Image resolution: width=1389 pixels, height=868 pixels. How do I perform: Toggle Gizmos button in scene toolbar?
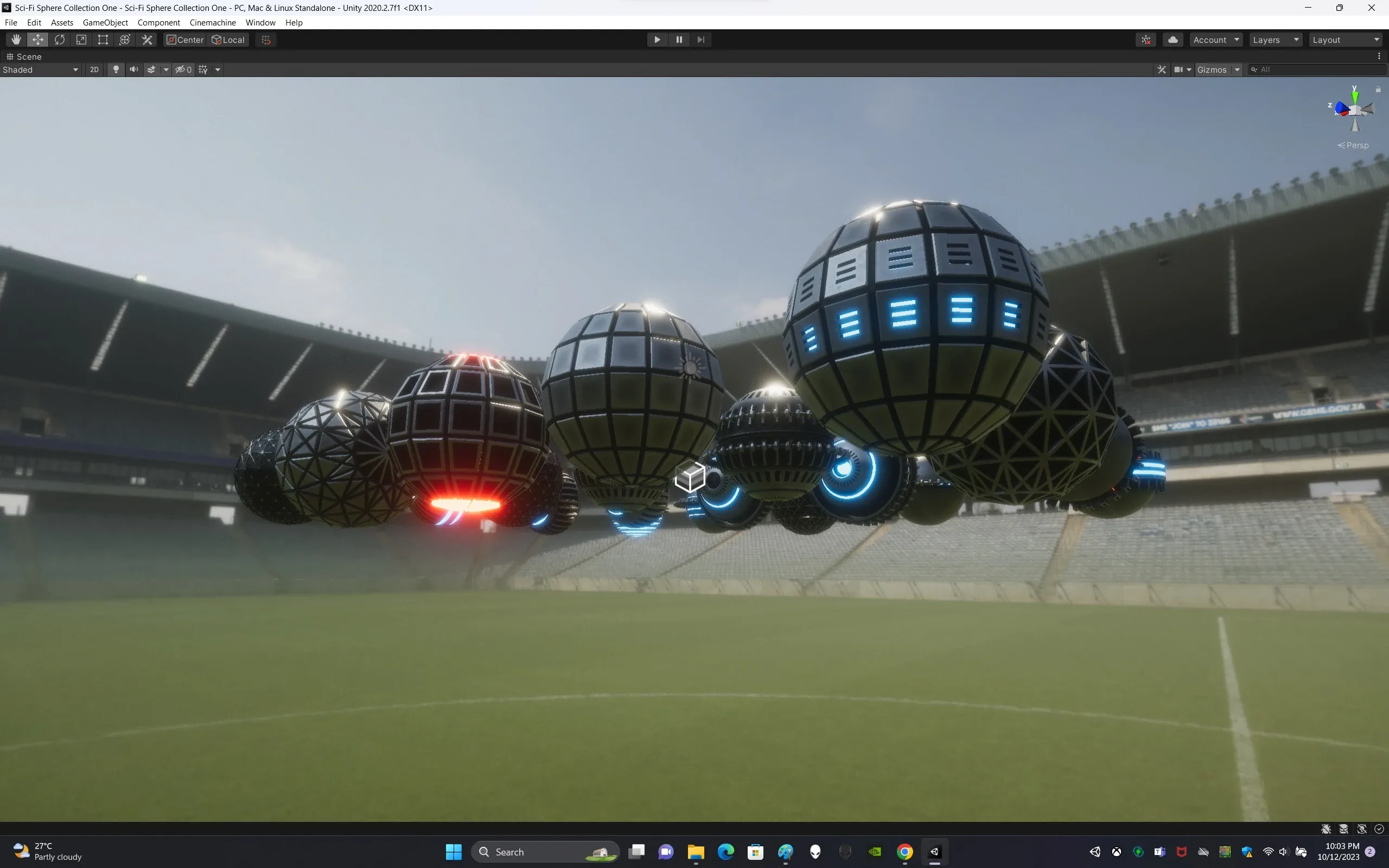click(1211, 69)
